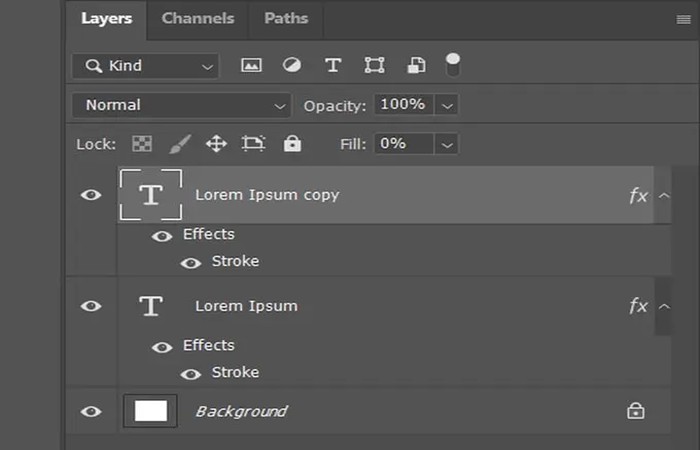Switch to the Paths tab

tap(286, 18)
